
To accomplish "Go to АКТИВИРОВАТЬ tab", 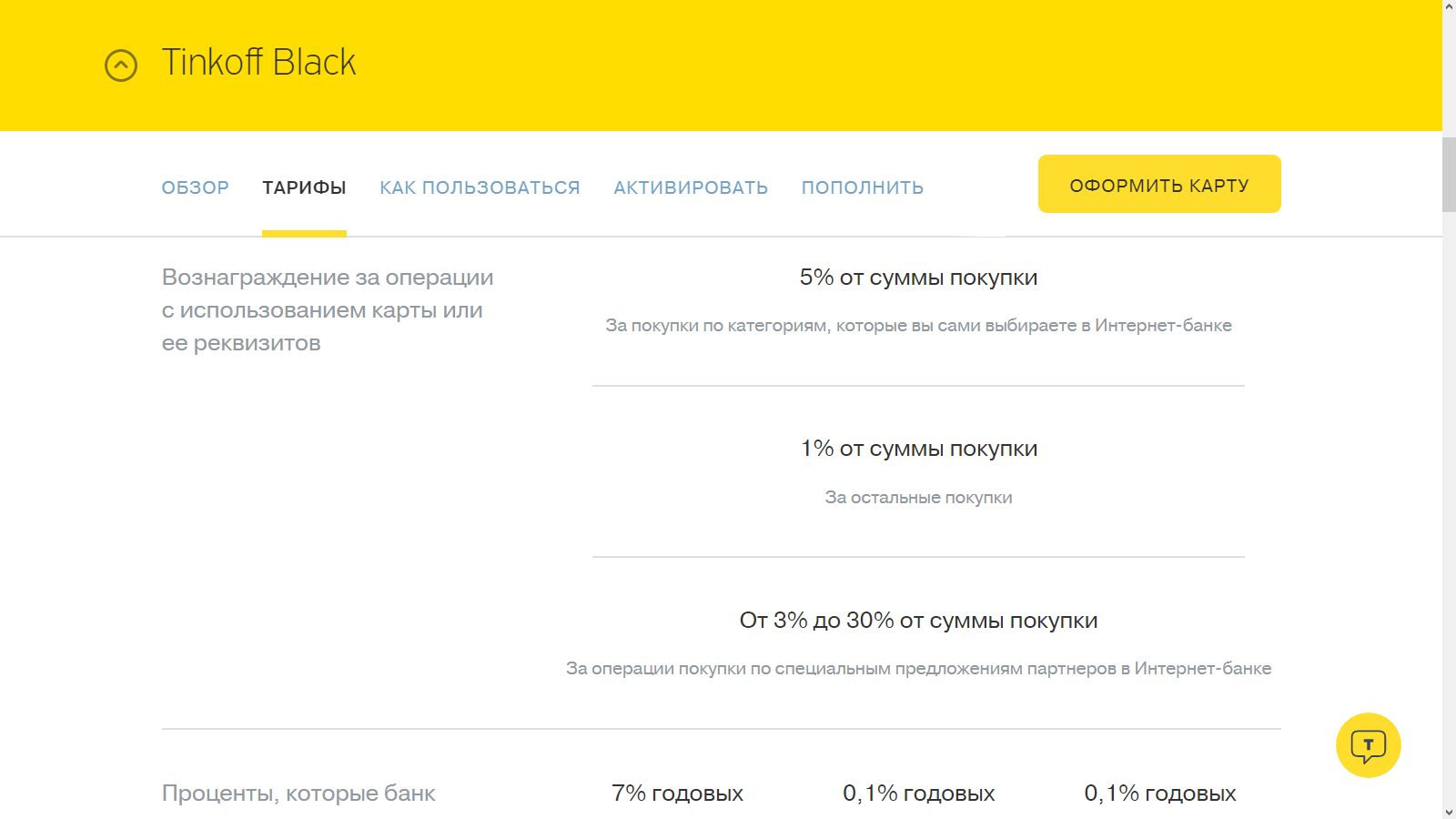I will (x=691, y=187).
